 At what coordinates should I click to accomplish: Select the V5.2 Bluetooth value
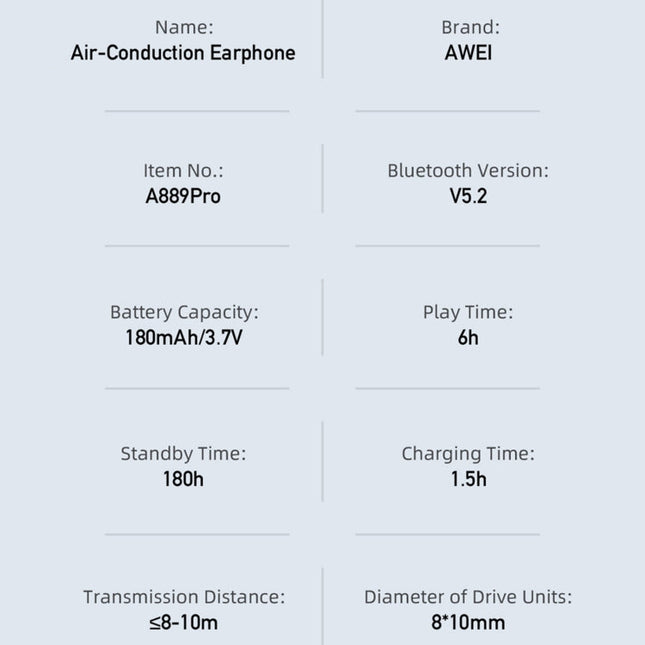468,196
